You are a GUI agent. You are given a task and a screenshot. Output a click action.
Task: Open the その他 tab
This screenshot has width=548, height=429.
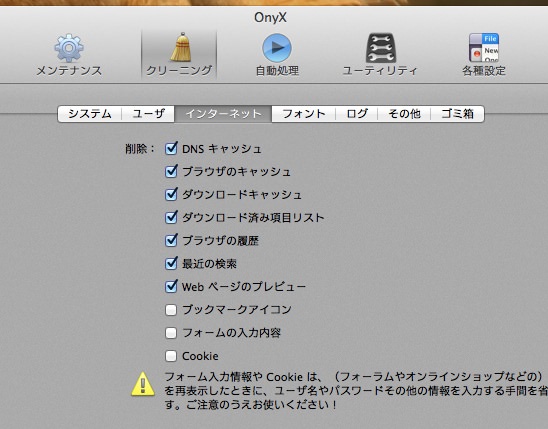(404, 114)
